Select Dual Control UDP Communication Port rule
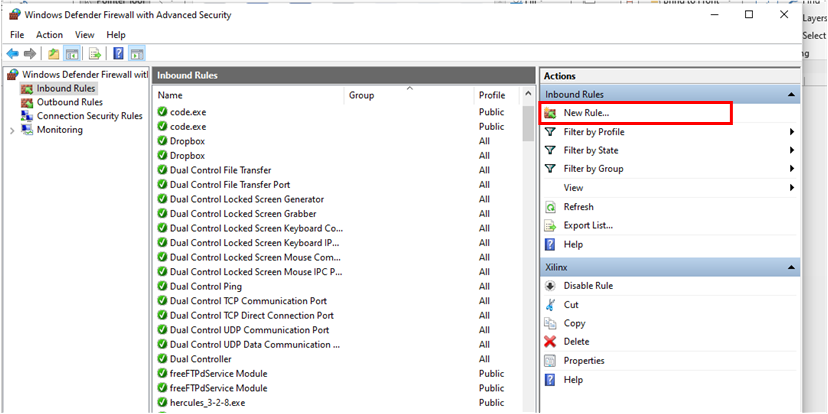 click(x=249, y=330)
